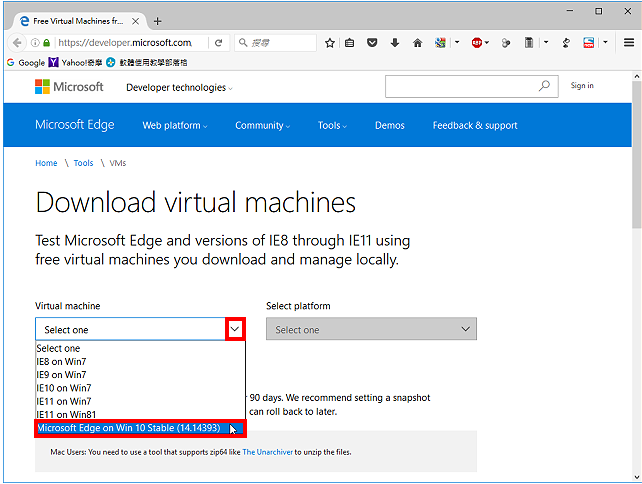This screenshot has height=484, width=642.
Task: Choose IE10 on Win7 option
Action: 140,388
